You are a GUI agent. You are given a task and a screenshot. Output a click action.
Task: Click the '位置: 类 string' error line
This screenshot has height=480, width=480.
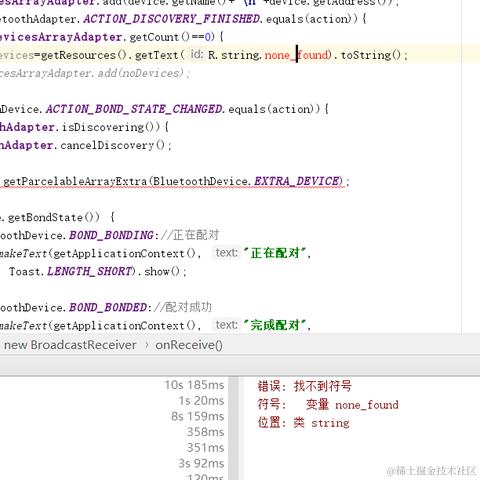(x=303, y=423)
